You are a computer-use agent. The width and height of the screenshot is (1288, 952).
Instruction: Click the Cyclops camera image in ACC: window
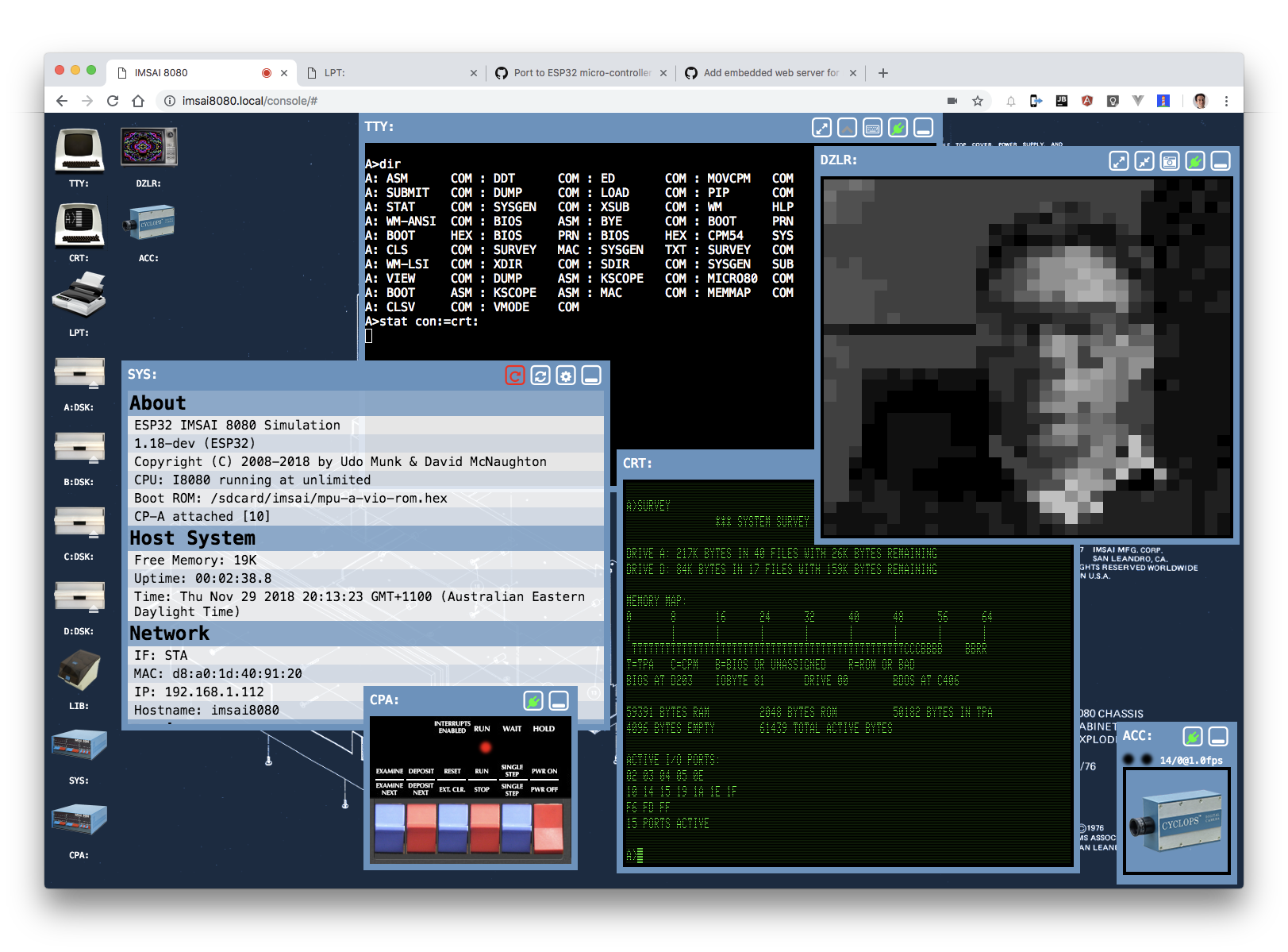tap(1177, 821)
